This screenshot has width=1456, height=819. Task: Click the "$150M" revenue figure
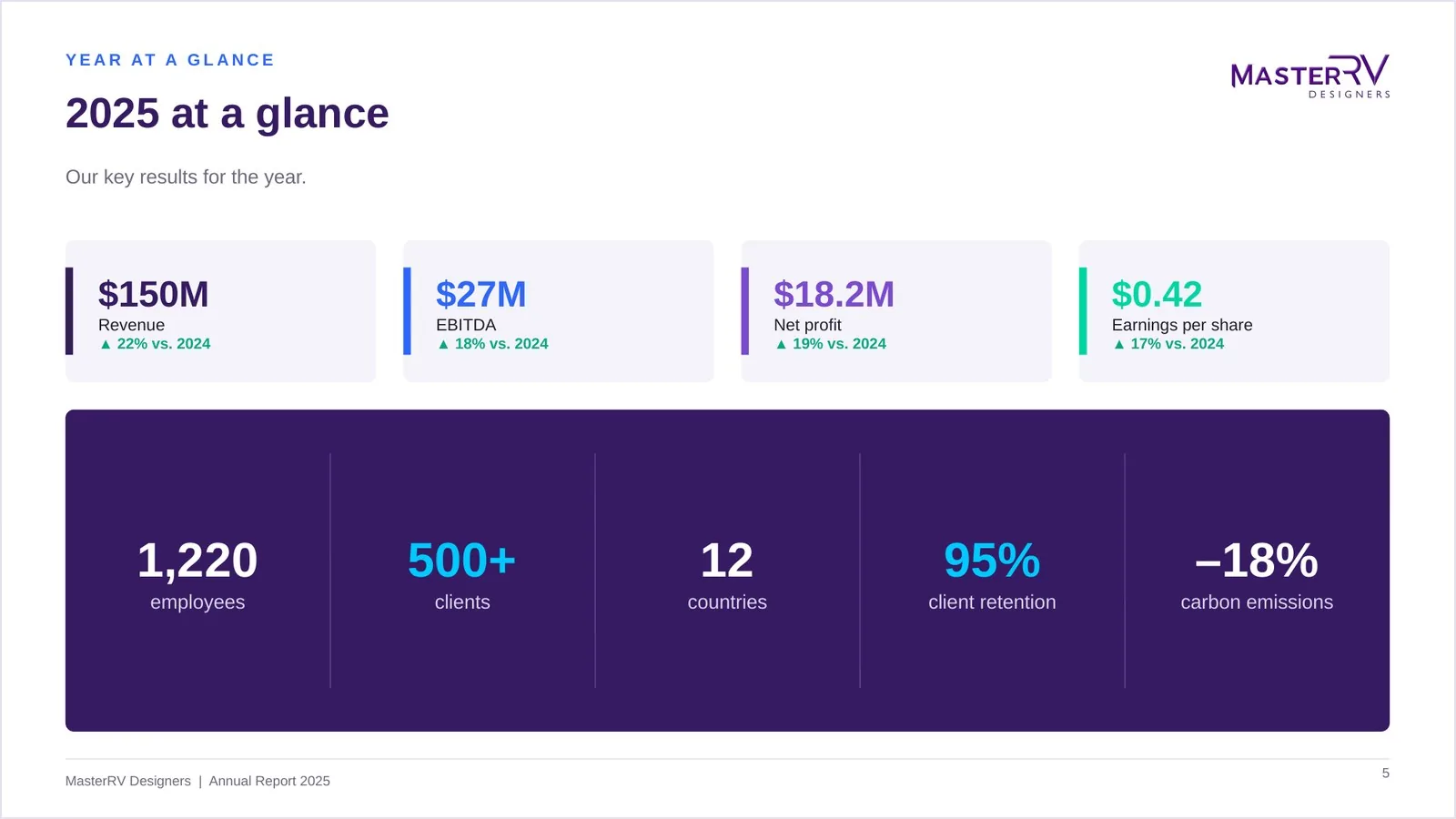point(154,294)
